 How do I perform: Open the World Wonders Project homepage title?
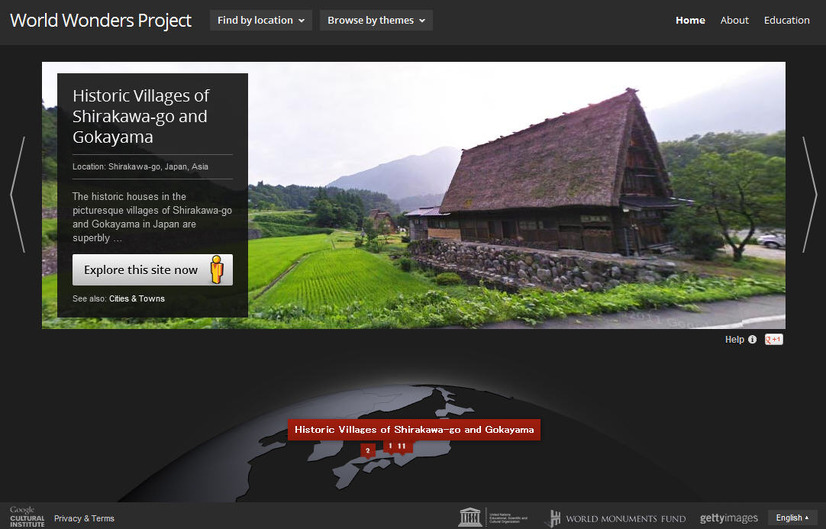pos(101,21)
